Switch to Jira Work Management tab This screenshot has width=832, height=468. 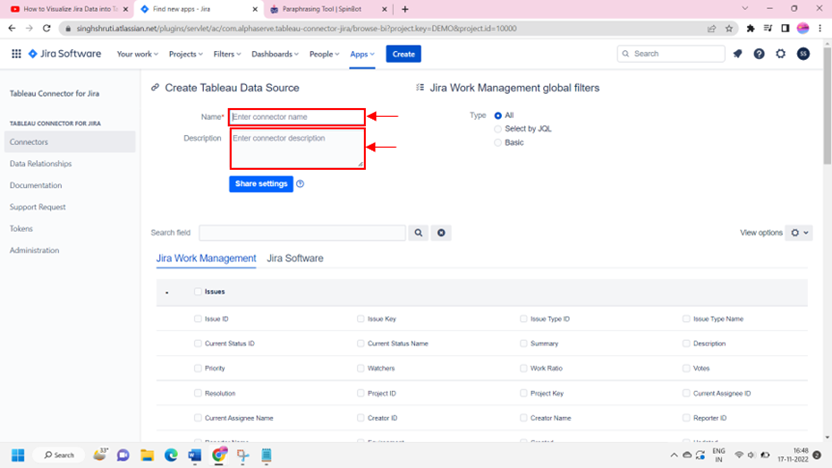pyautogui.click(x=206, y=258)
